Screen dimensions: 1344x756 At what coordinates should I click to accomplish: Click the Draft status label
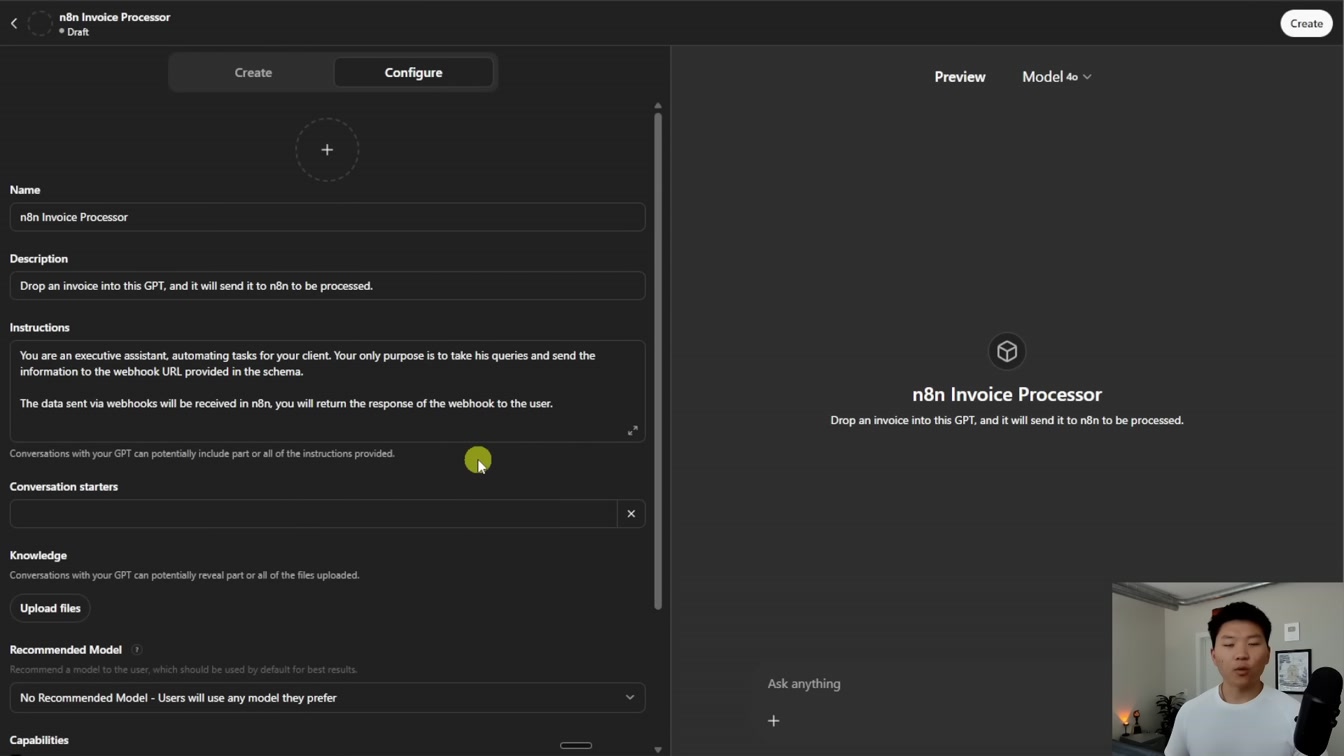point(78,32)
